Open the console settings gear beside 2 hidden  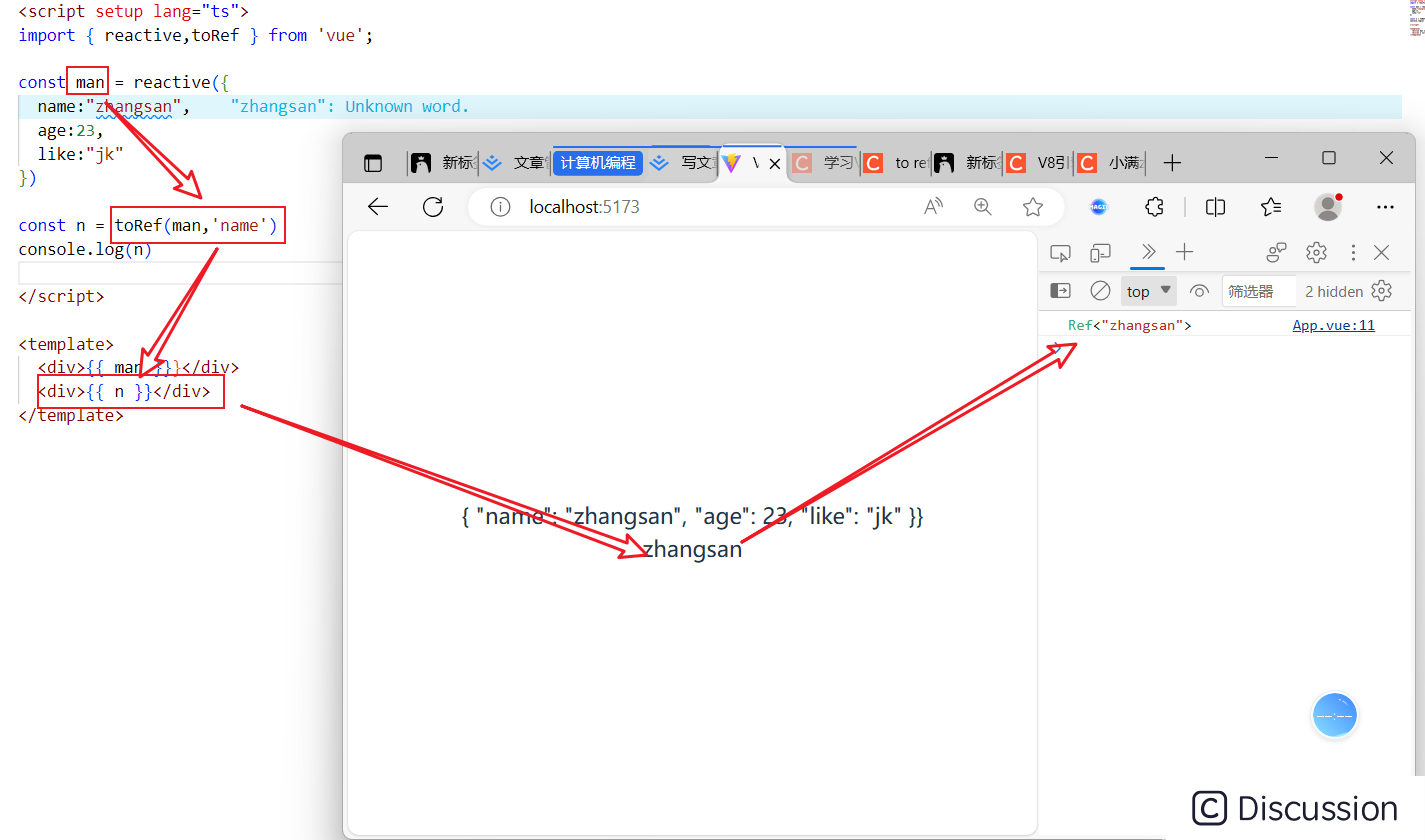coord(1381,290)
